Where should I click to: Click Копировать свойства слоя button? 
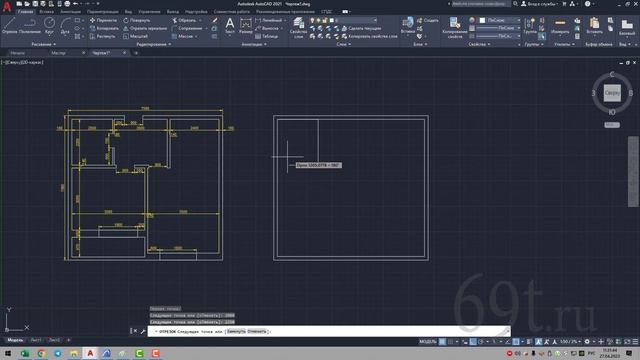tap(369, 36)
